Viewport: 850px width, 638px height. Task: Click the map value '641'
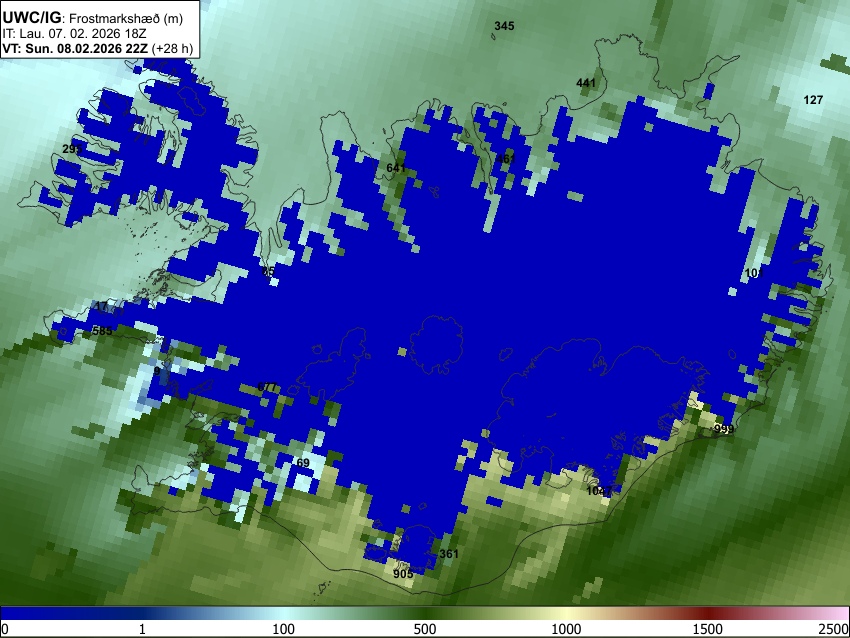pyautogui.click(x=396, y=168)
